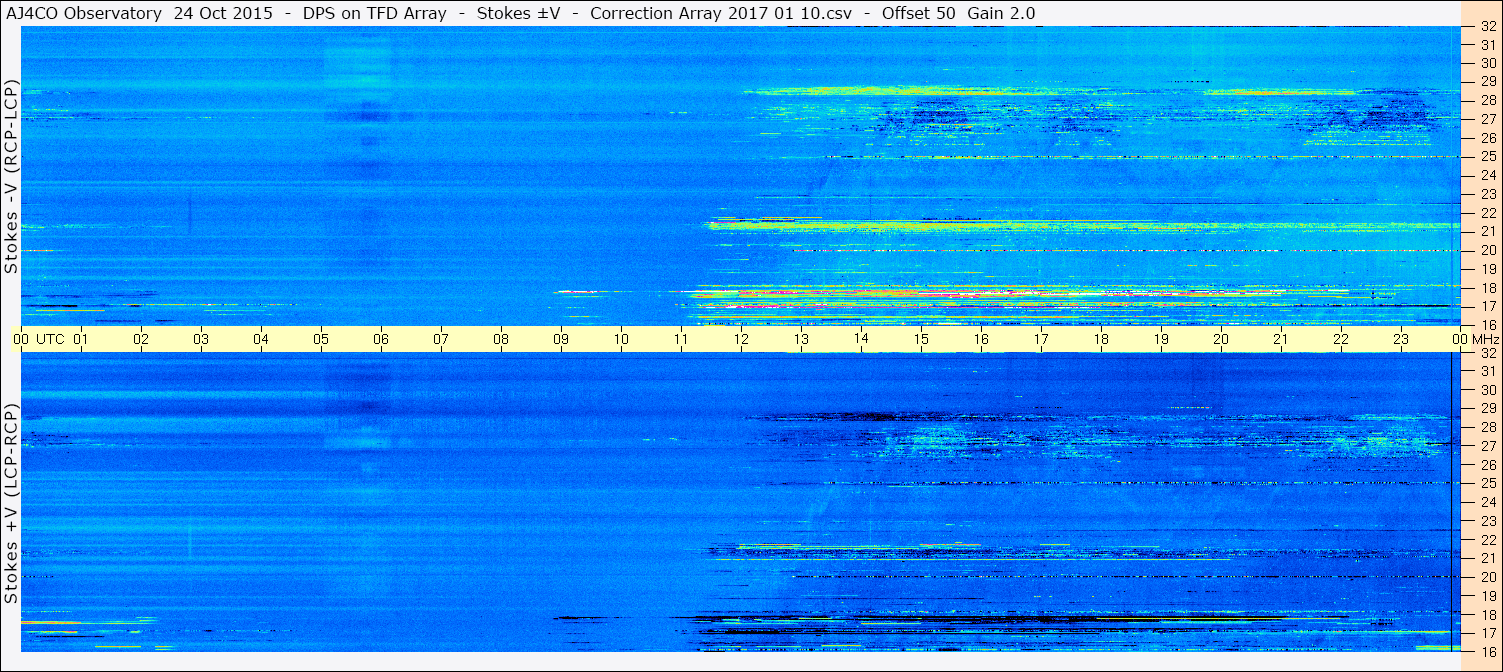Click the 27 MHz label of upper panel
1503x672 pixels.
1487,119
